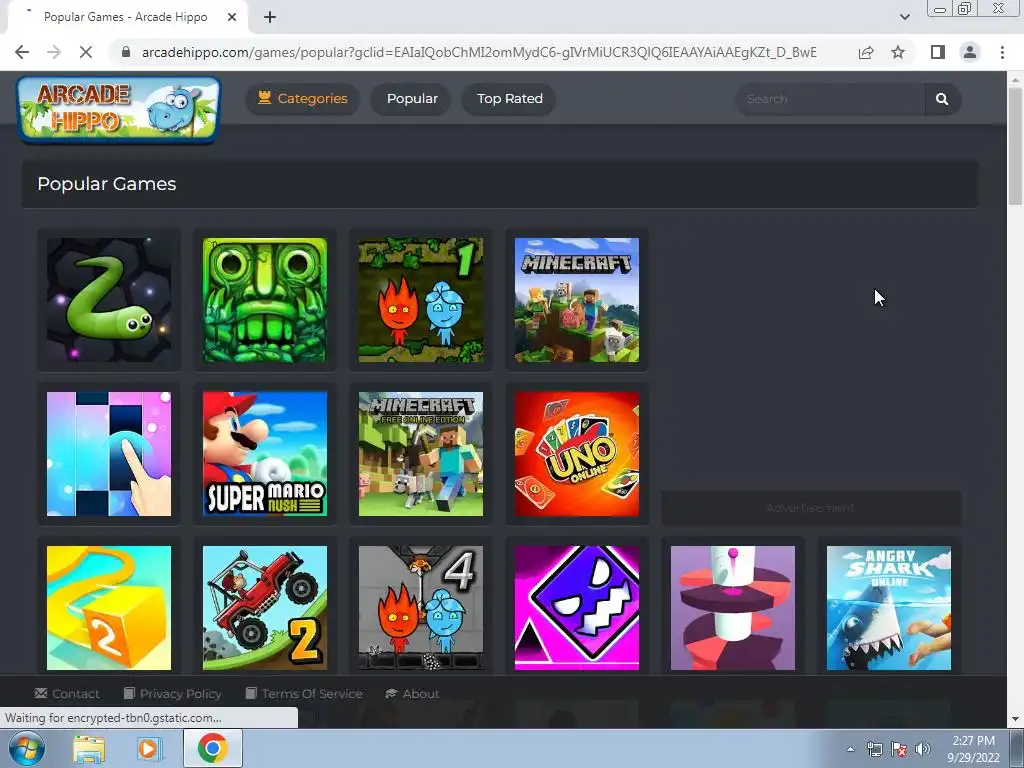The height and width of the screenshot is (768, 1024).
Task: Open the Terms Of Service link
Action: coord(304,694)
